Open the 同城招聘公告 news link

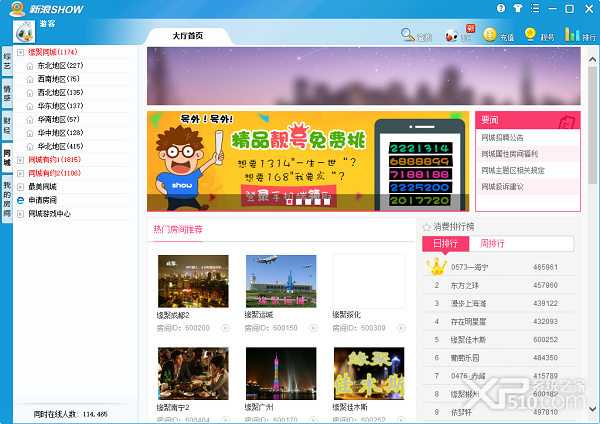coord(502,138)
